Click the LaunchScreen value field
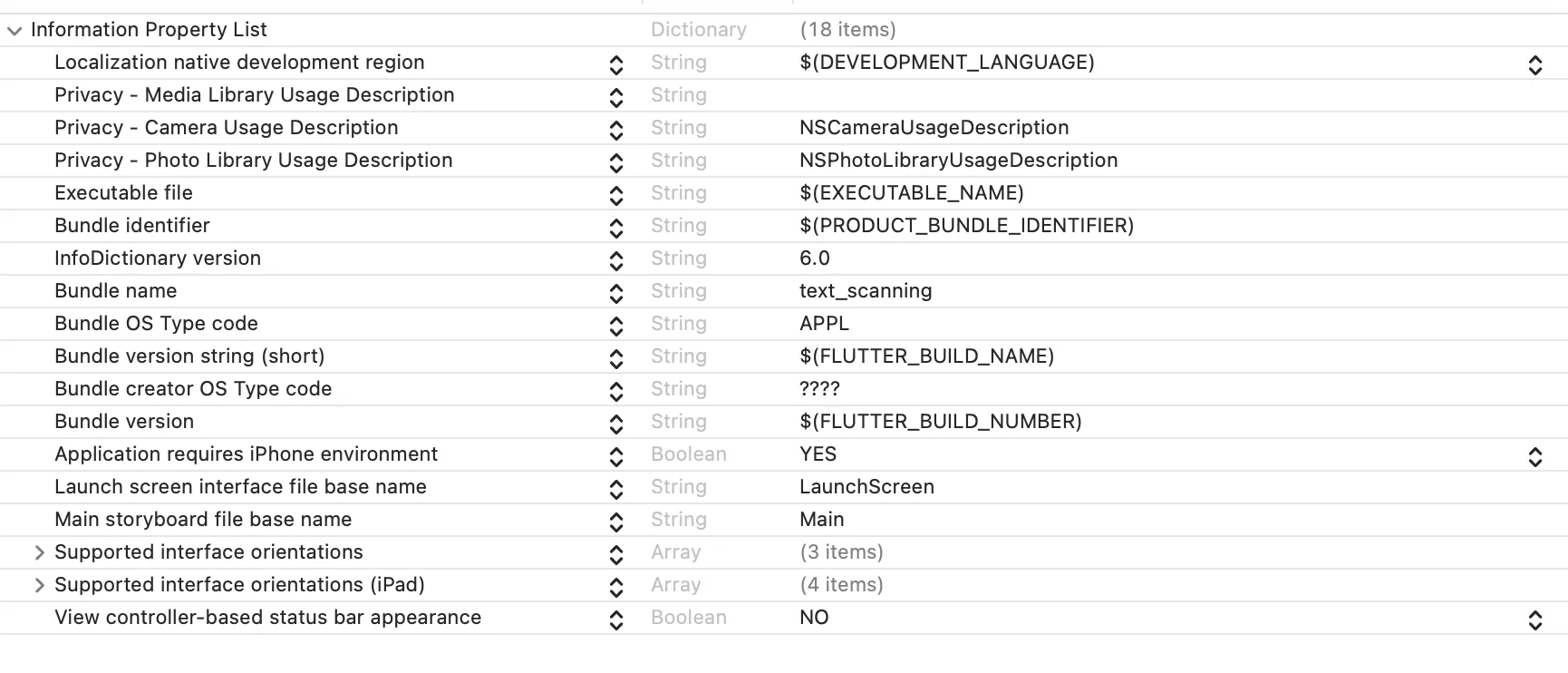Image resolution: width=1568 pixels, height=673 pixels. pos(866,487)
